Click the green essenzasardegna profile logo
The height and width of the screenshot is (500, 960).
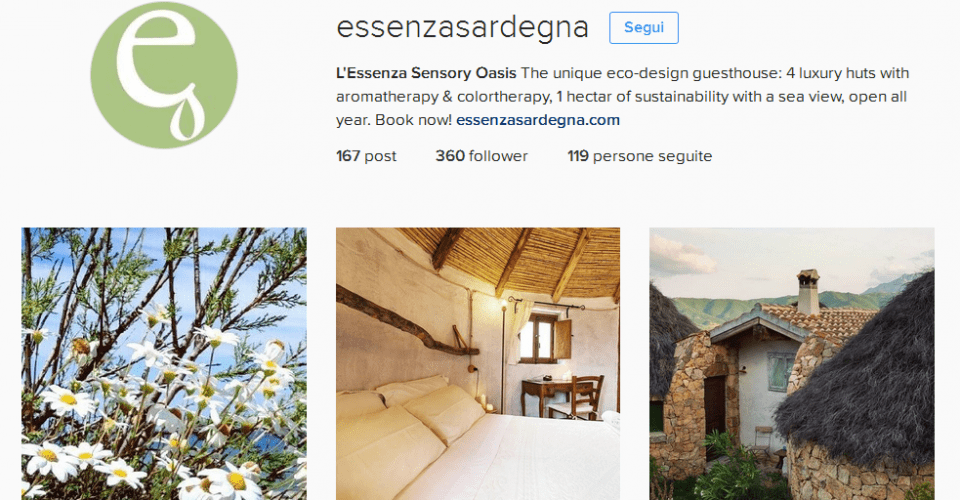tap(164, 75)
